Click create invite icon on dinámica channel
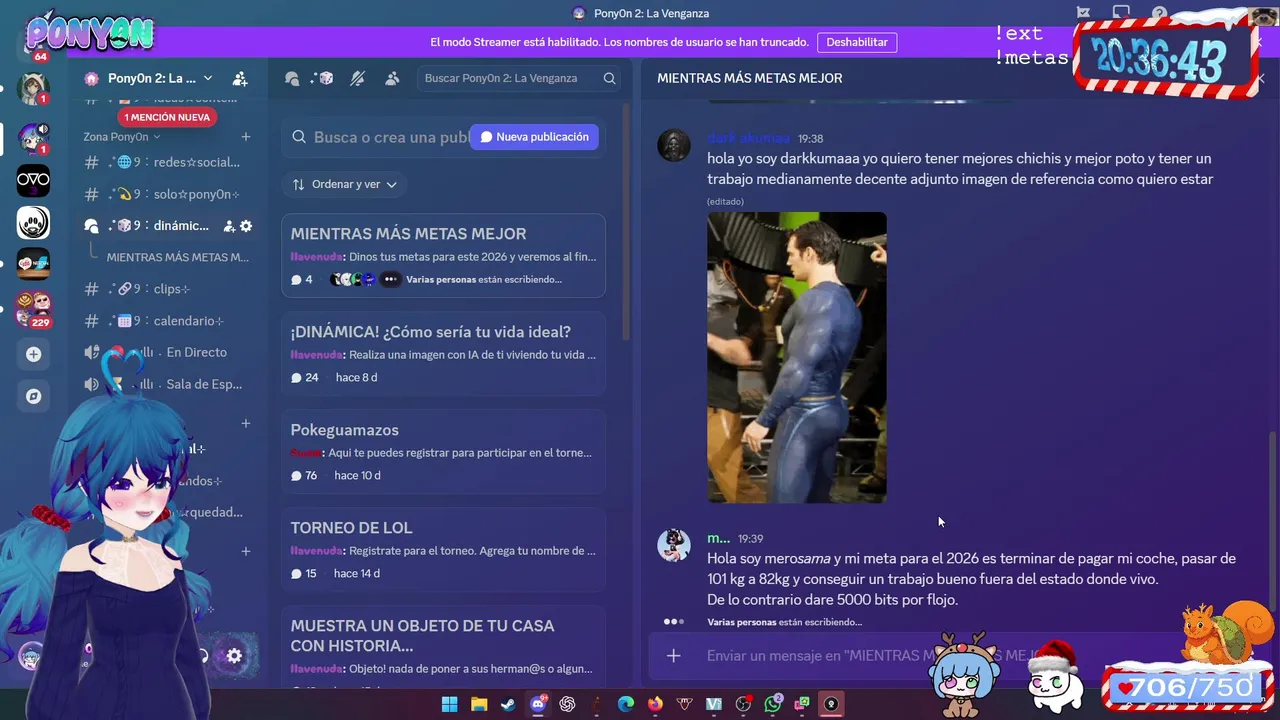The height and width of the screenshot is (720, 1280). coord(229,226)
